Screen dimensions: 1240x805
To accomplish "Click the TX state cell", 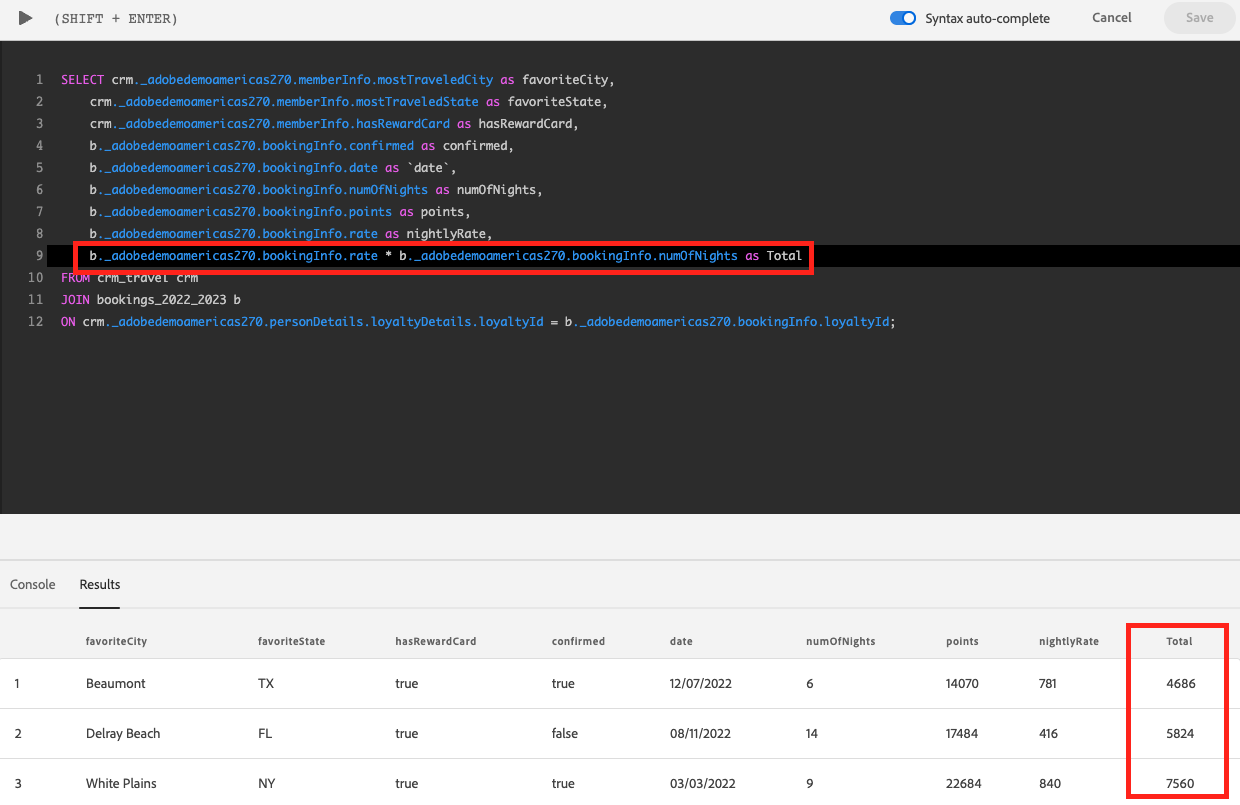I will 266,684.
